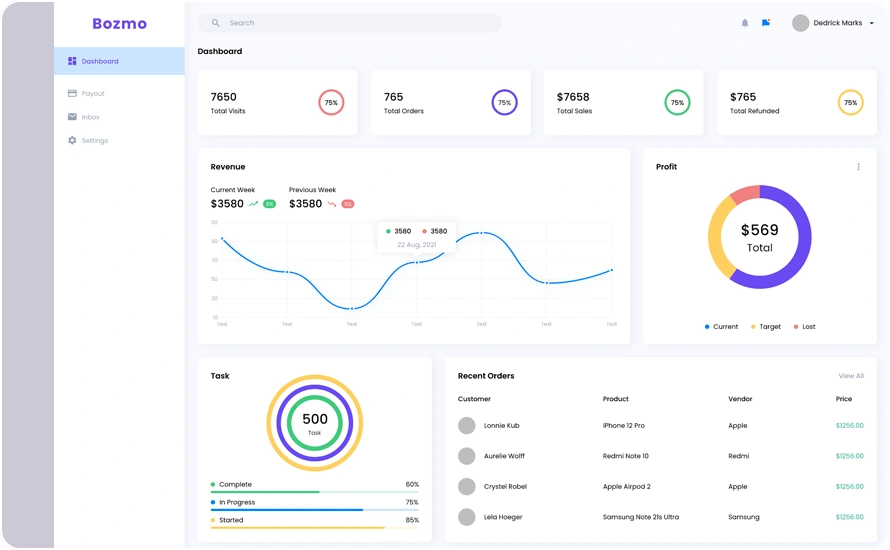The height and width of the screenshot is (550, 890).
Task: Click the Dashboard grid icon
Action: coord(72,62)
